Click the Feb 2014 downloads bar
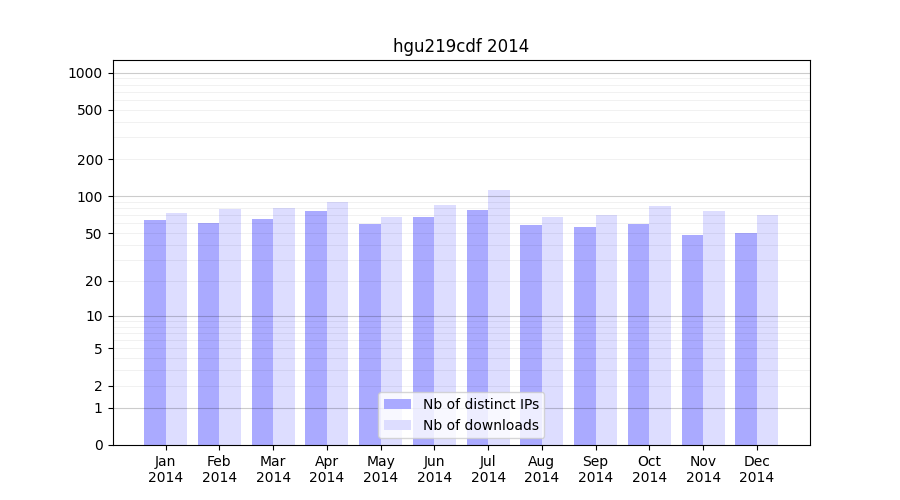Viewport: 900px width, 500px height. pyautogui.click(x=230, y=327)
